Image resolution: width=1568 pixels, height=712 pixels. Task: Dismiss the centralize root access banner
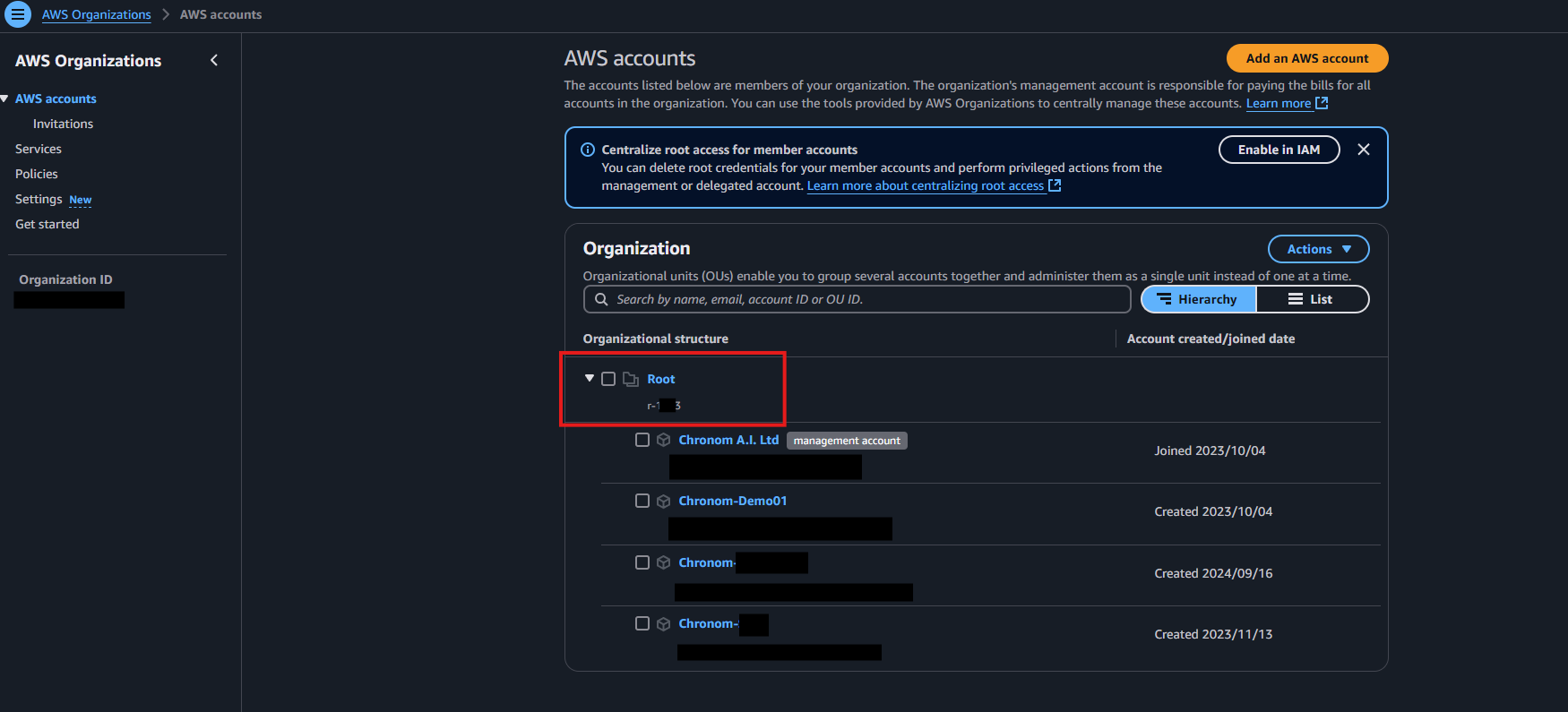click(x=1363, y=150)
